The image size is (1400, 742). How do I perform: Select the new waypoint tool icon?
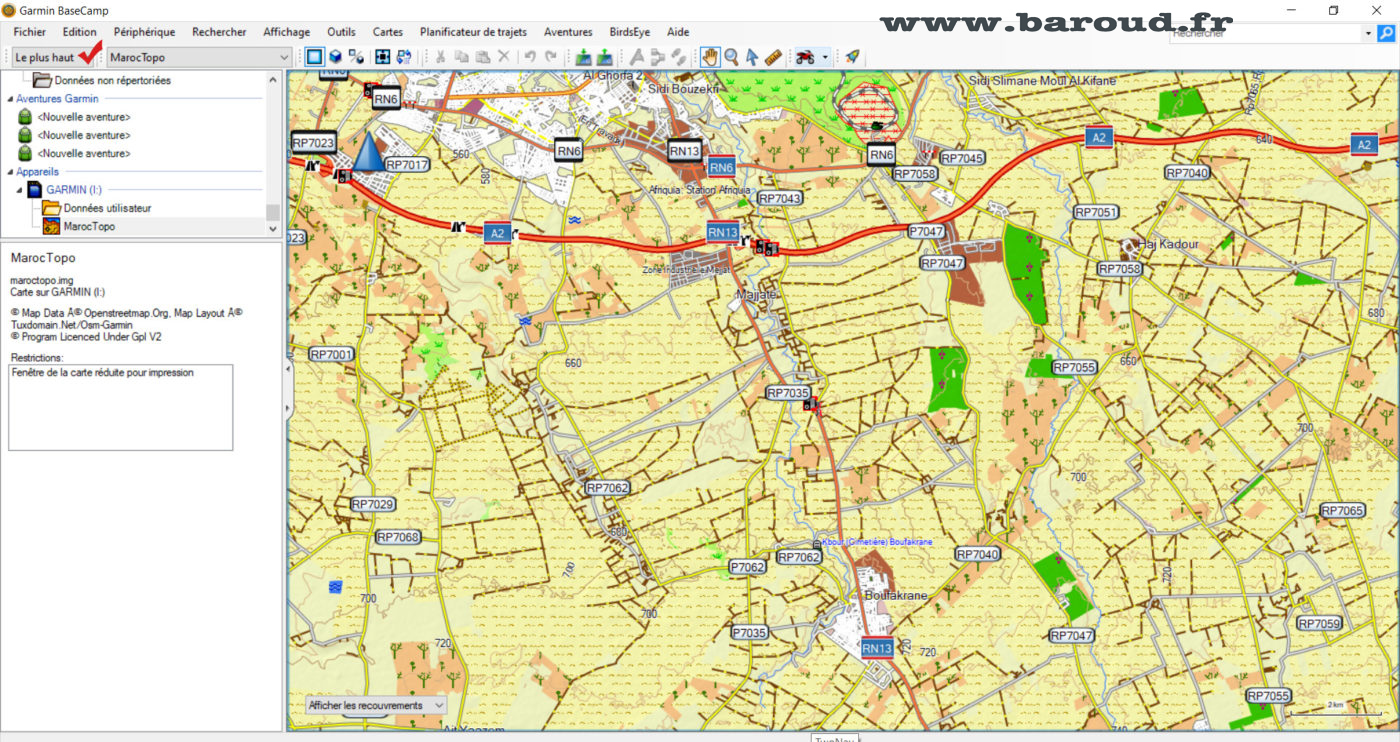pos(636,57)
